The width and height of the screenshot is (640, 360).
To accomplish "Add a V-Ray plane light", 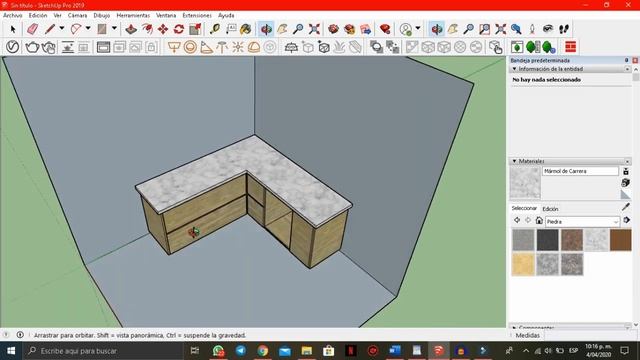I will pyautogui.click(x=174, y=47).
